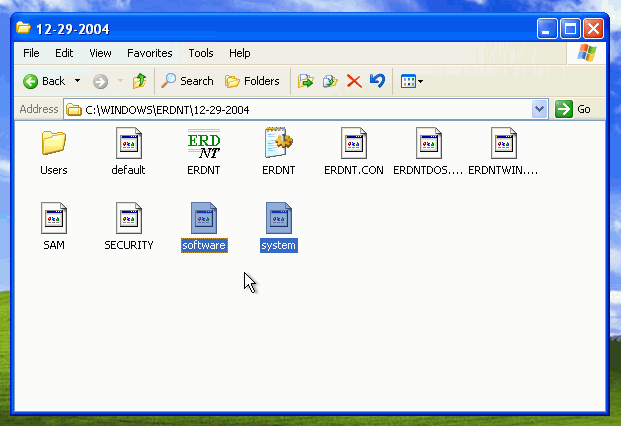Click the grayed Forward arrow button
The image size is (621, 426).
[100, 82]
